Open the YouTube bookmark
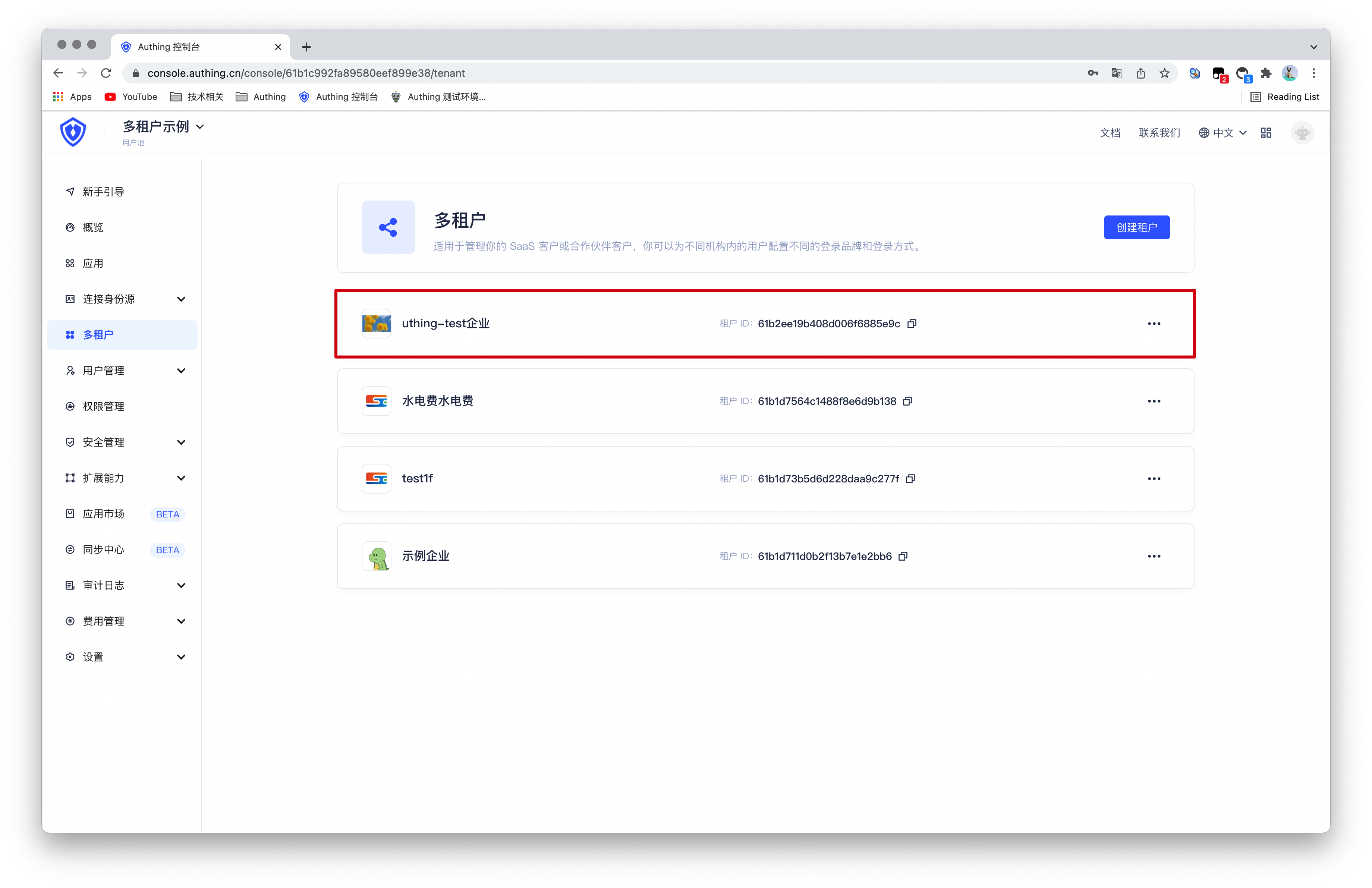The image size is (1372, 888). pyautogui.click(x=131, y=97)
